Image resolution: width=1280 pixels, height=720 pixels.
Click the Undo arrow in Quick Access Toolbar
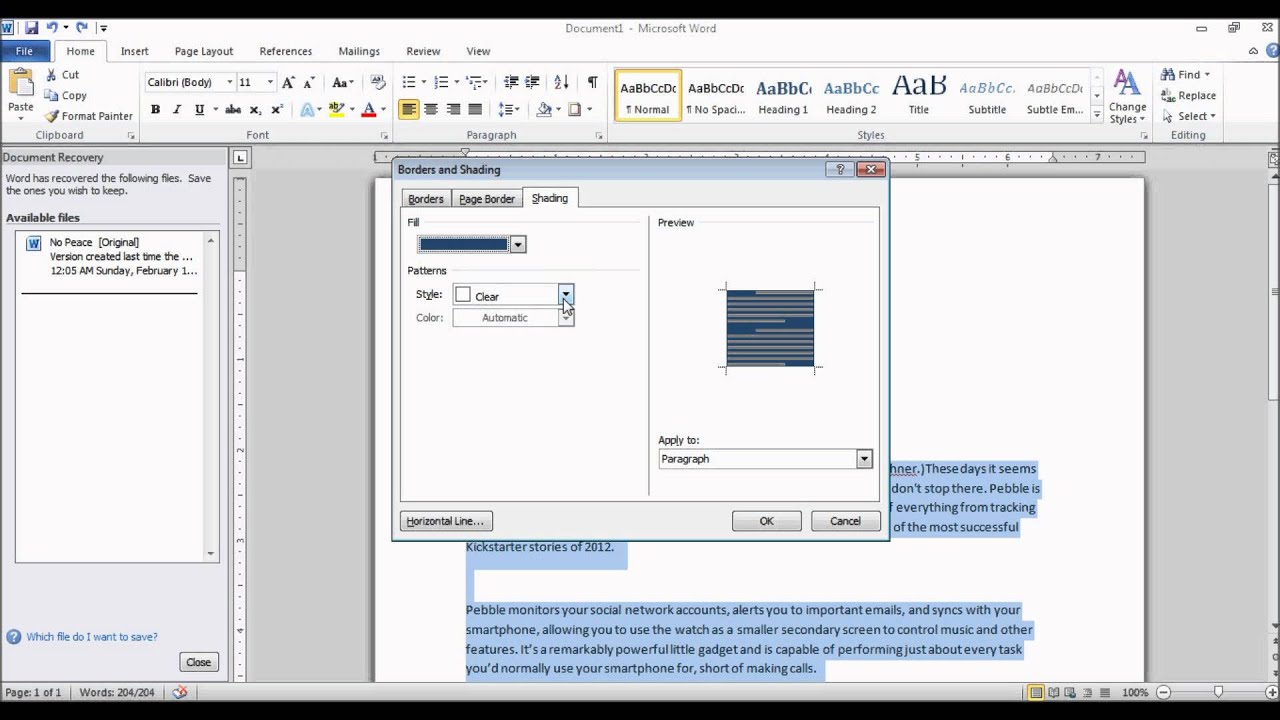[x=52, y=28]
